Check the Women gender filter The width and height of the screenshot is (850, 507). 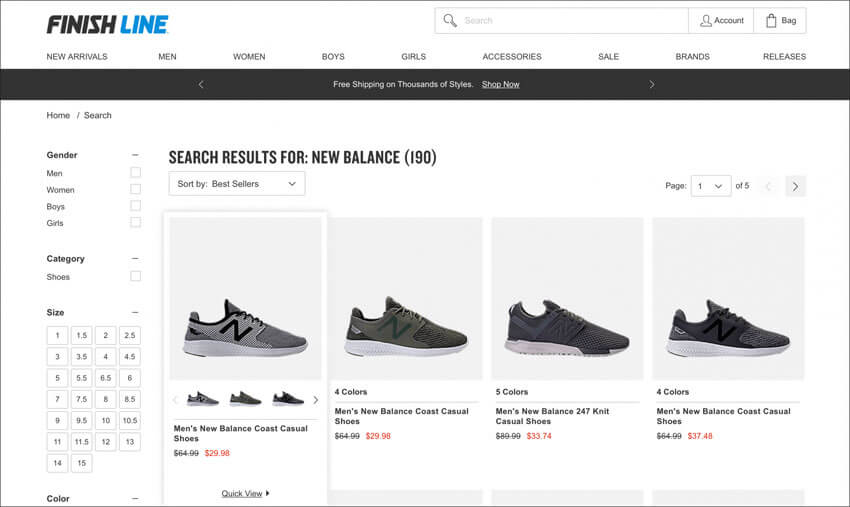[x=136, y=189]
